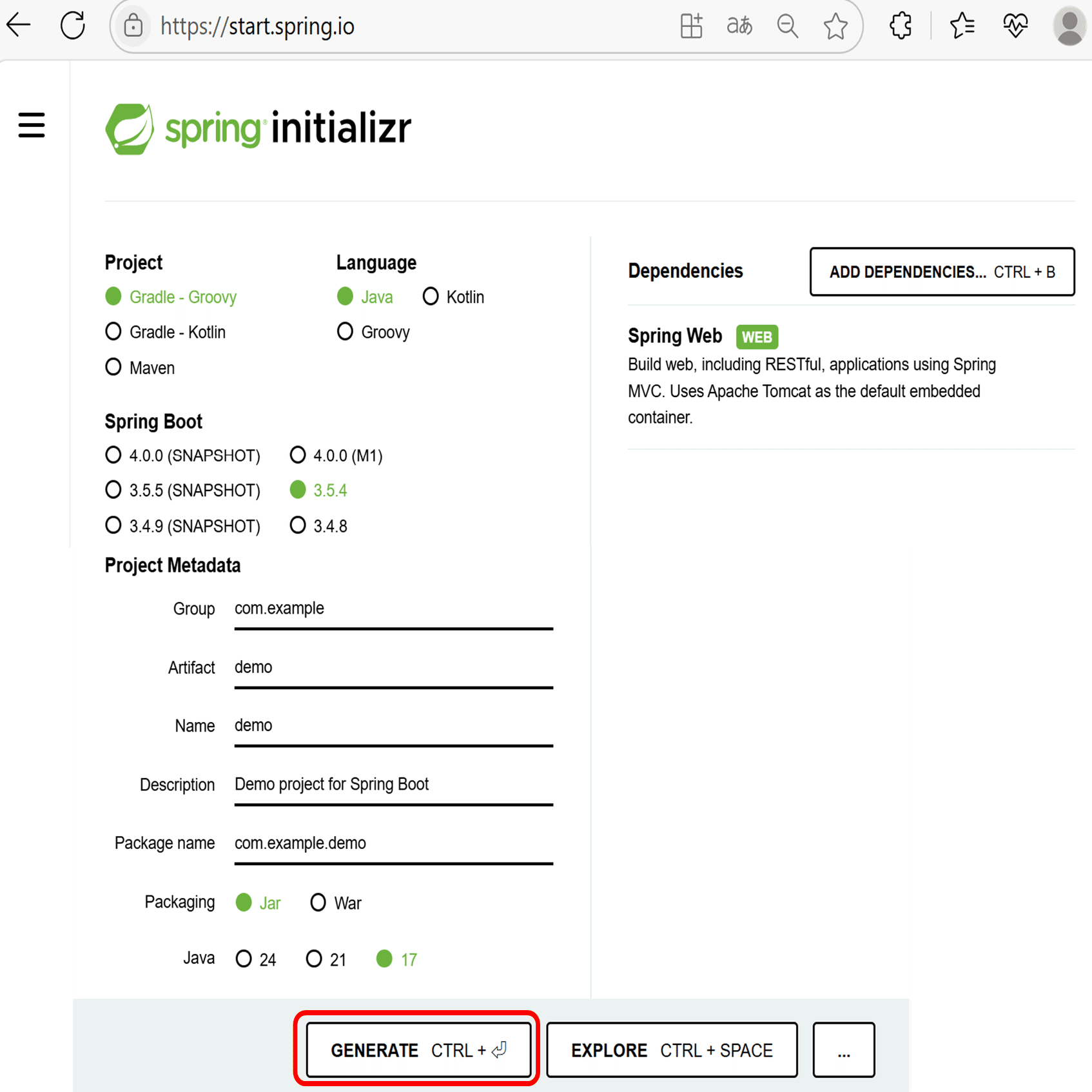1092x1092 pixels.
Task: Open browser essentials heart icon
Action: (x=1015, y=26)
